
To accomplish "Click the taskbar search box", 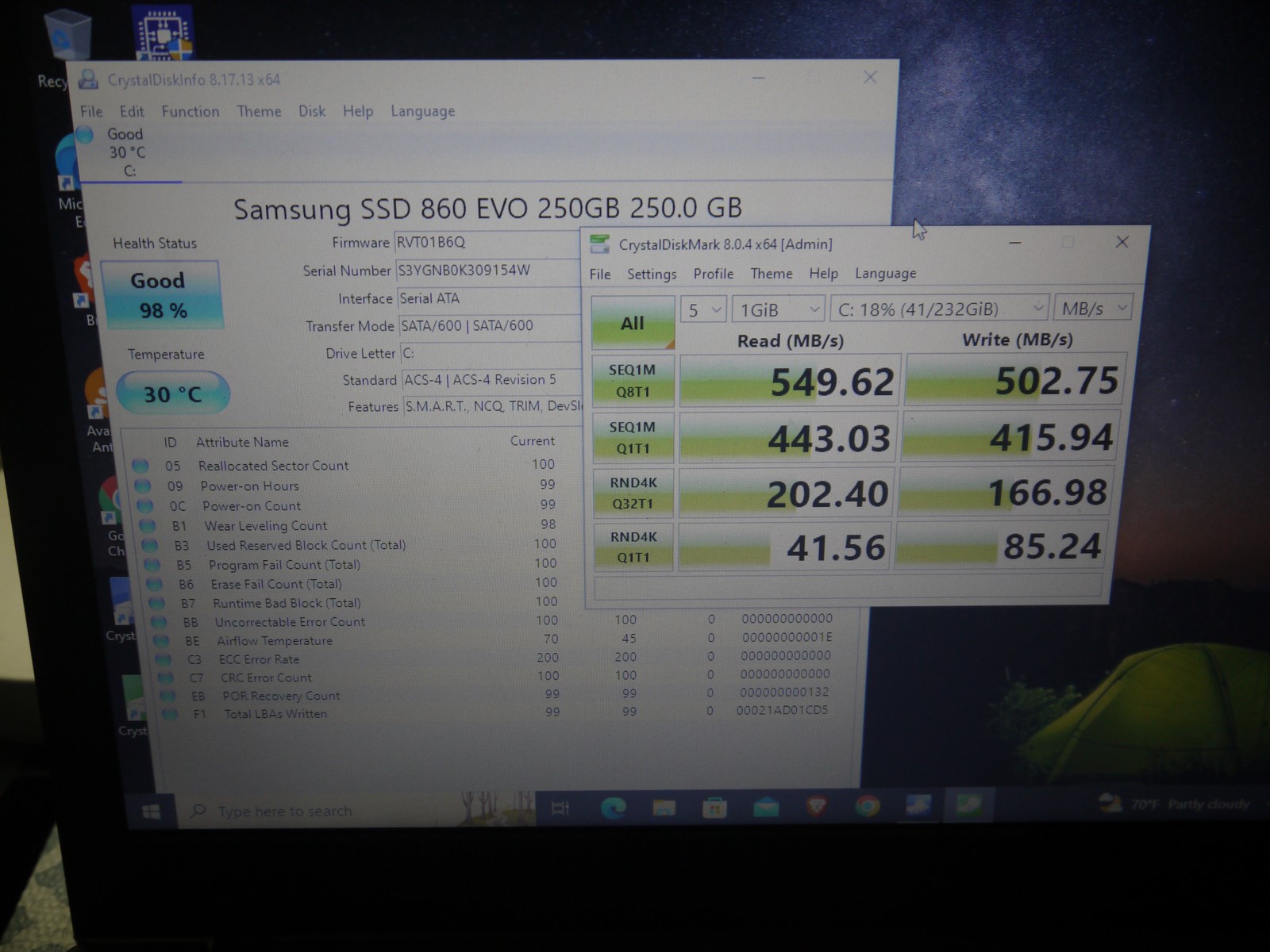I will pyautogui.click(x=357, y=810).
